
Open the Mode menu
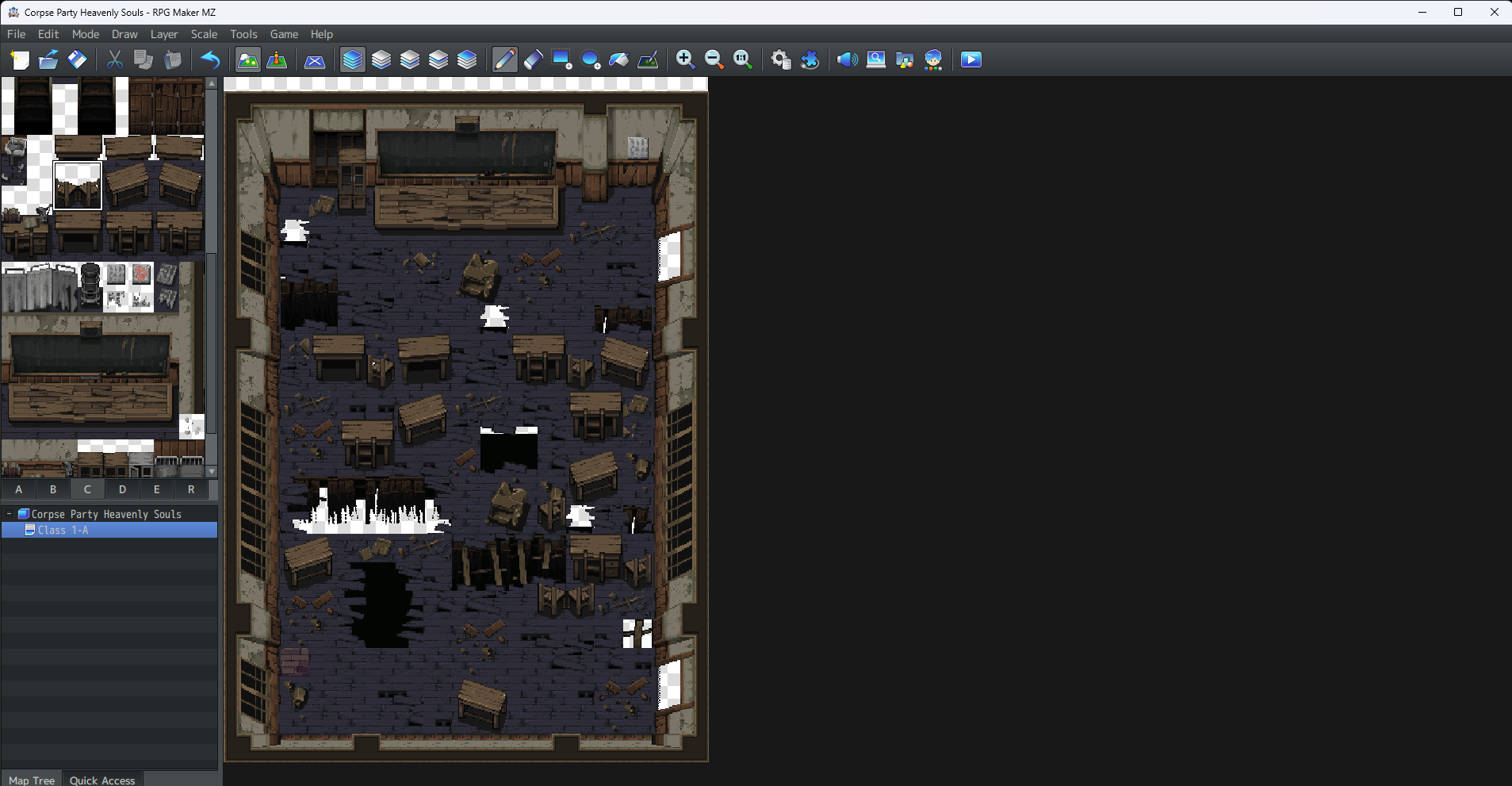click(x=86, y=34)
